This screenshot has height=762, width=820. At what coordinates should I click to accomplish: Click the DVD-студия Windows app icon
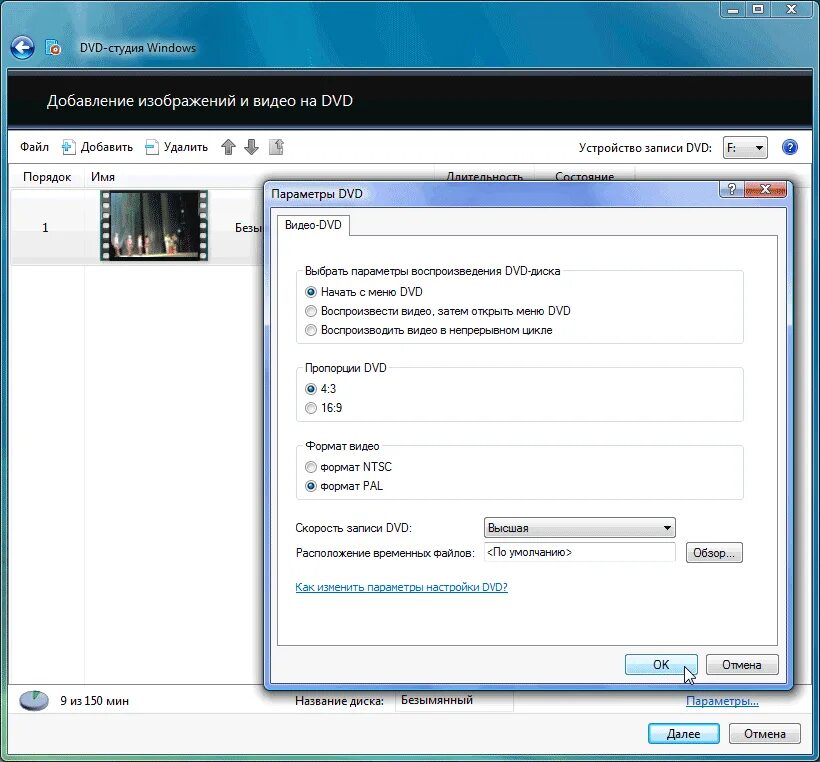[53, 48]
